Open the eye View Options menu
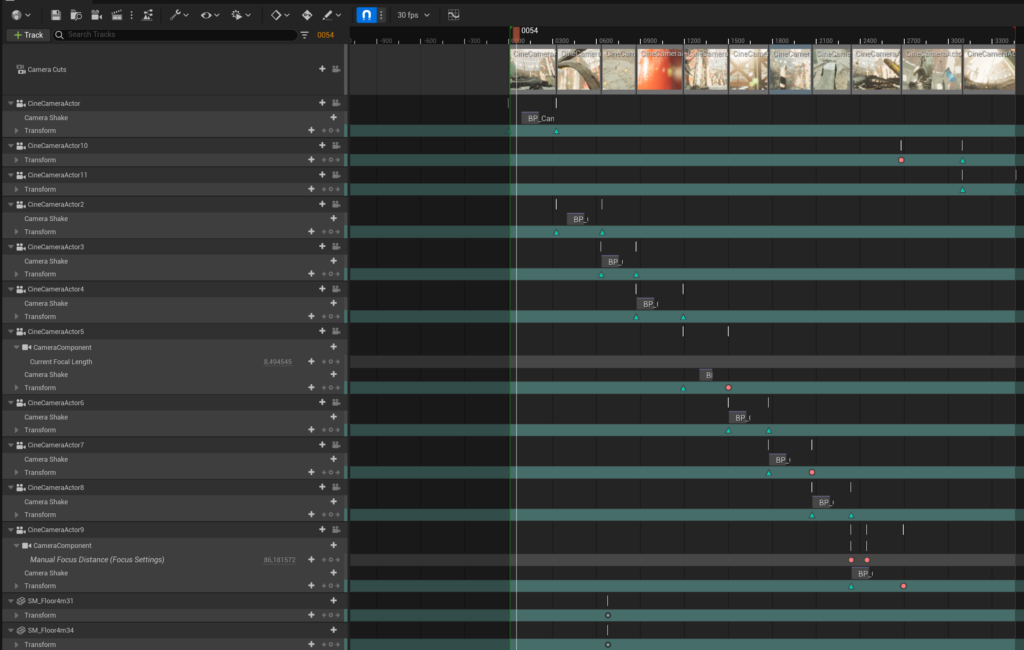 coord(210,14)
